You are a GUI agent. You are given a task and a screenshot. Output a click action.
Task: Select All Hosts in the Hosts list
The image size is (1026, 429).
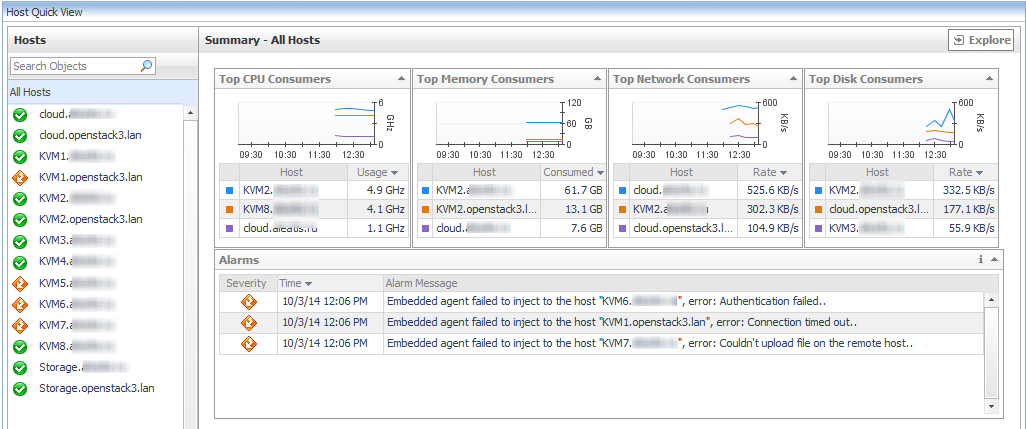[30, 92]
